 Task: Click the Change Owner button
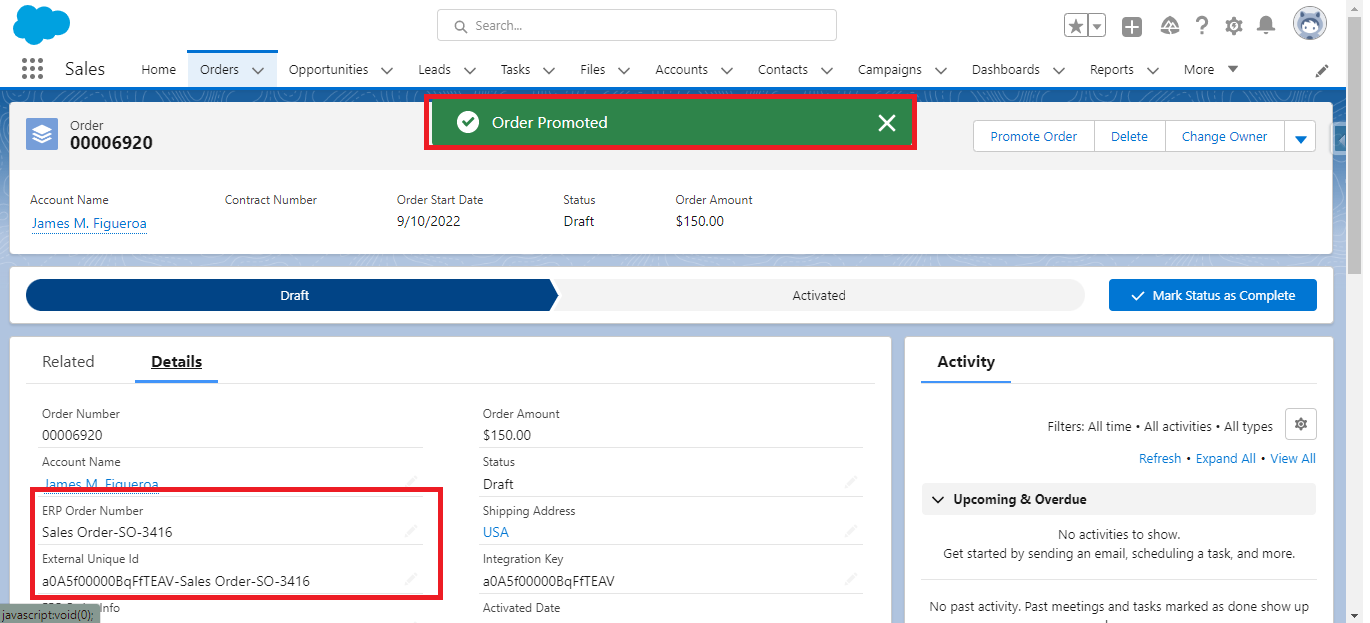click(x=1224, y=136)
